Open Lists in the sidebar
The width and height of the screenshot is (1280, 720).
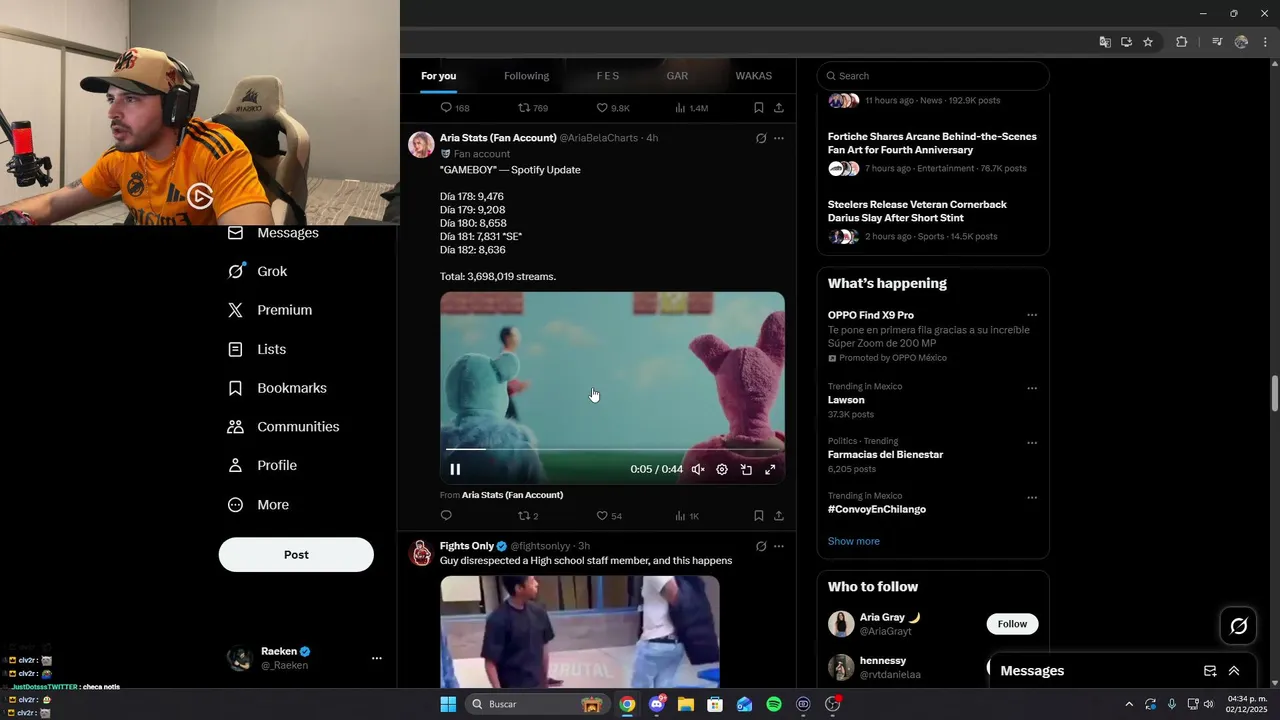click(x=257, y=349)
